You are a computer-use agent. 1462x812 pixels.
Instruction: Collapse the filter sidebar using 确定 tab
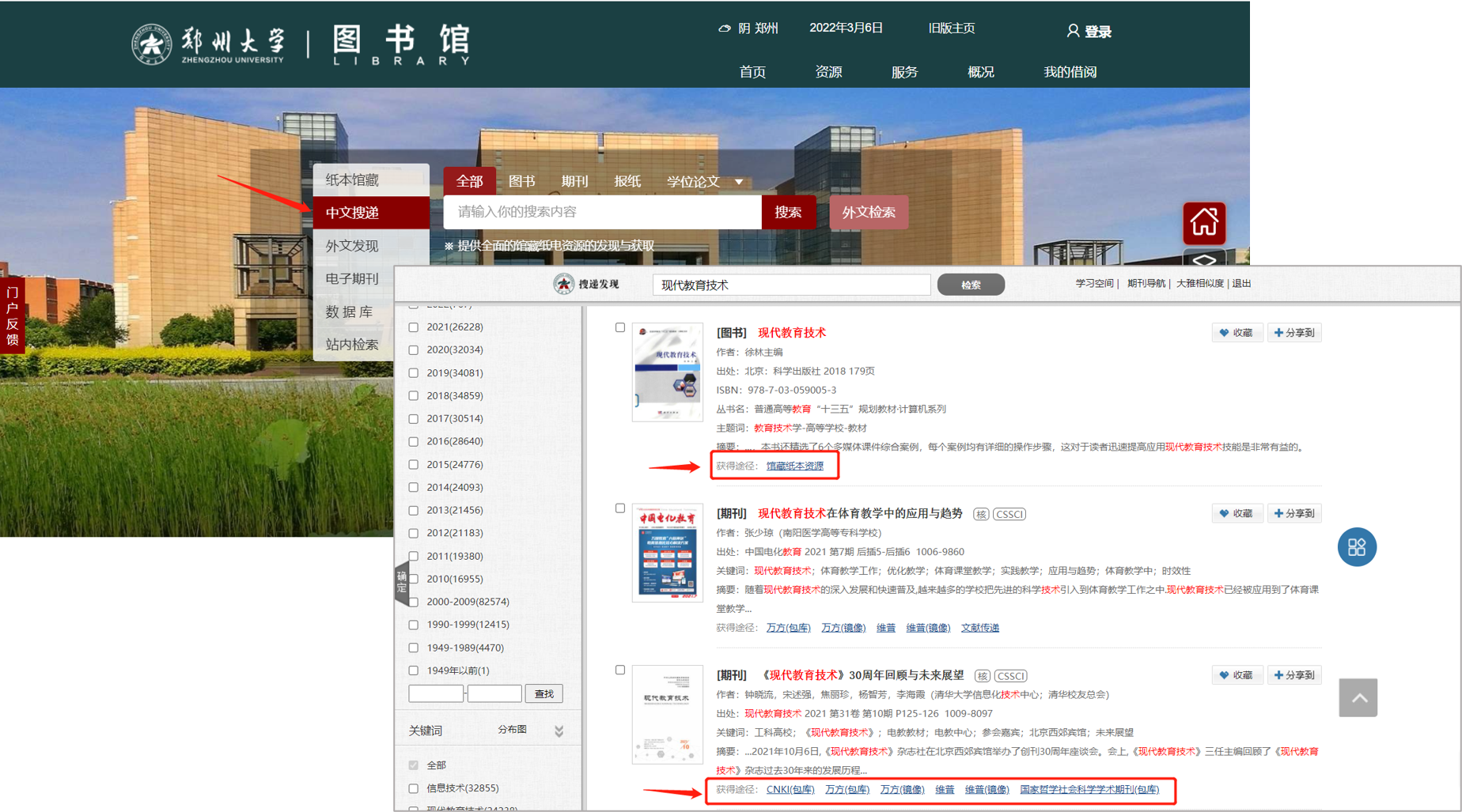point(402,582)
